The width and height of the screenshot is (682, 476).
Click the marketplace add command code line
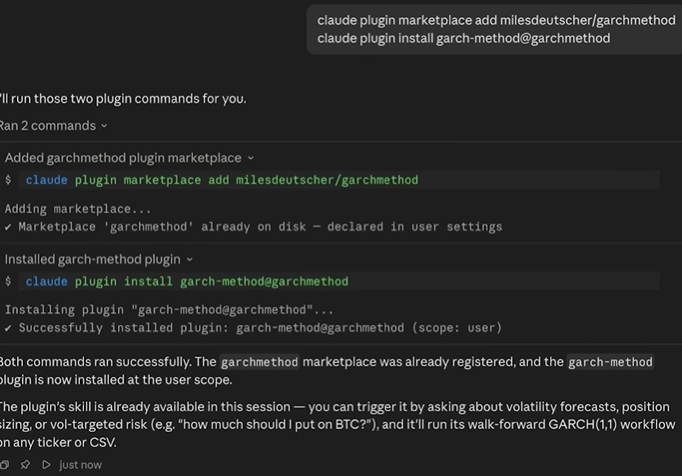(339, 180)
